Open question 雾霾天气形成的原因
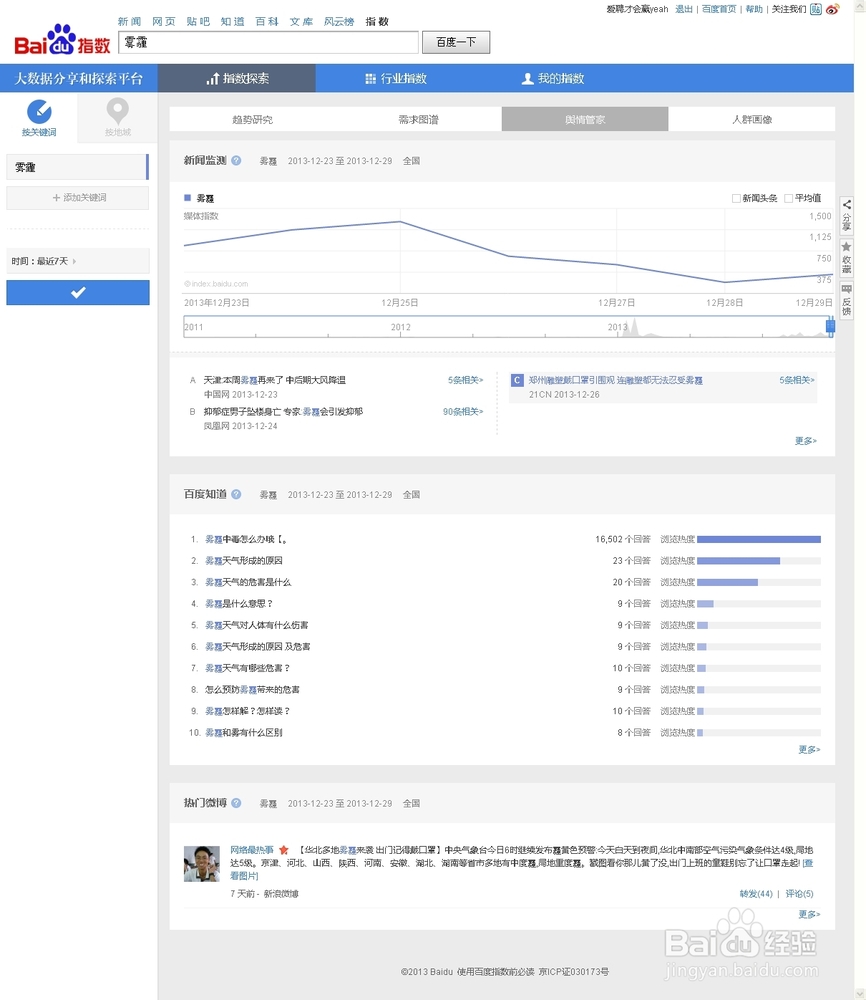Screen dimensions: 866x1000 pos(244,561)
